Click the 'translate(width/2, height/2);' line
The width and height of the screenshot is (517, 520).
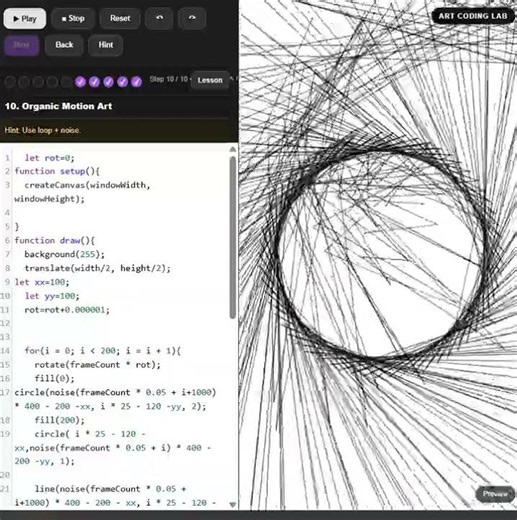97,268
